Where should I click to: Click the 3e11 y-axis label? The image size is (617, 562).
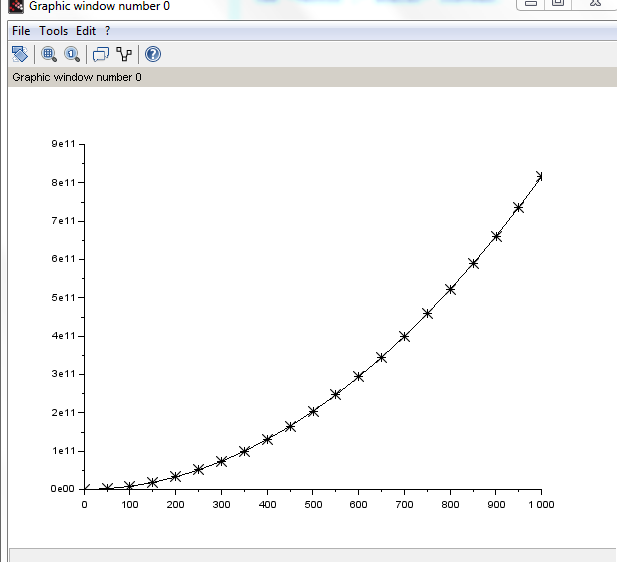(63, 374)
